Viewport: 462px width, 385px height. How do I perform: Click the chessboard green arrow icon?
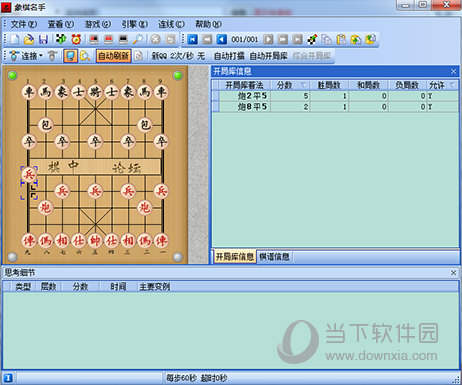61,39
